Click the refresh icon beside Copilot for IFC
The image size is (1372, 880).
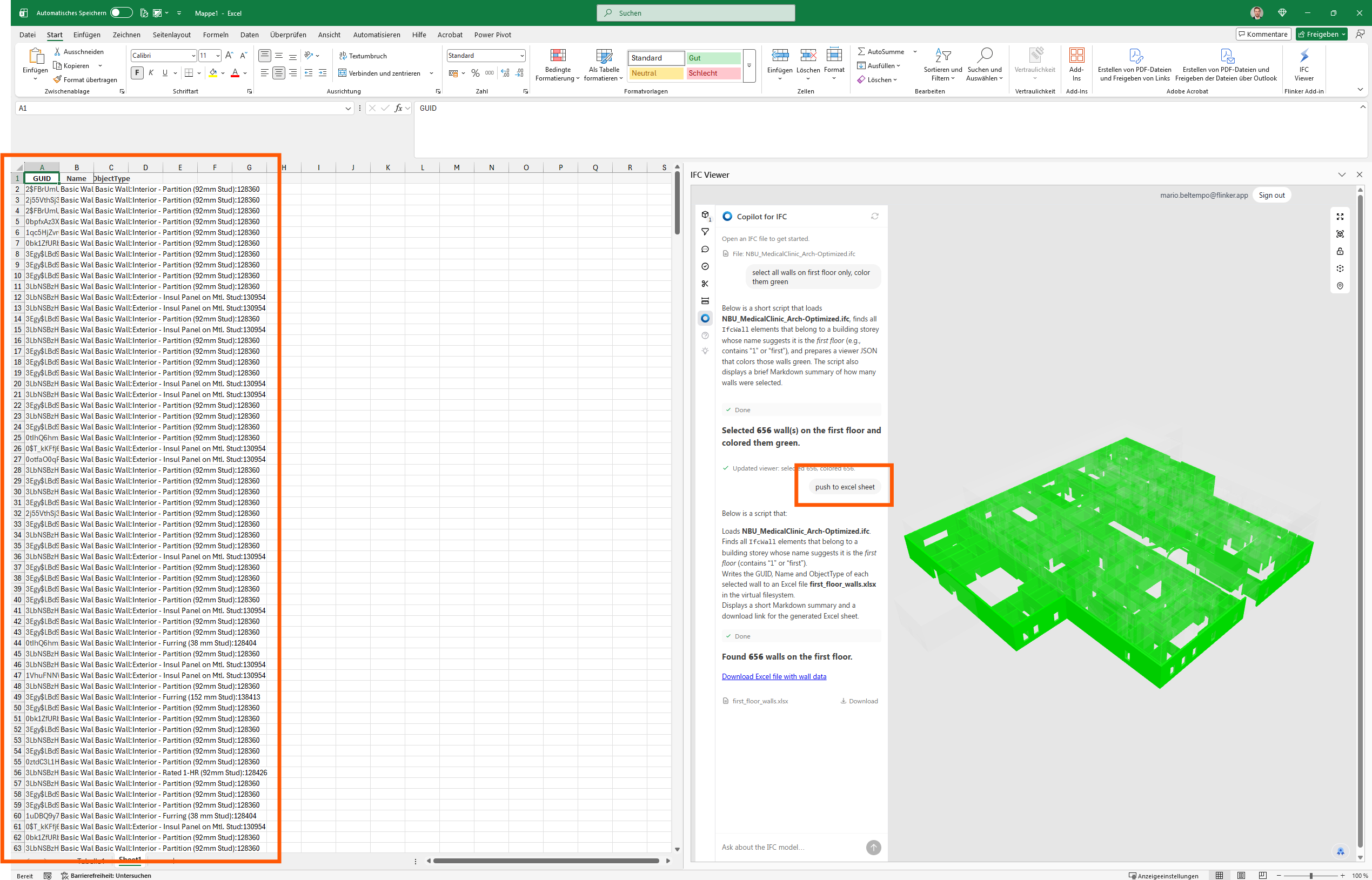point(874,217)
